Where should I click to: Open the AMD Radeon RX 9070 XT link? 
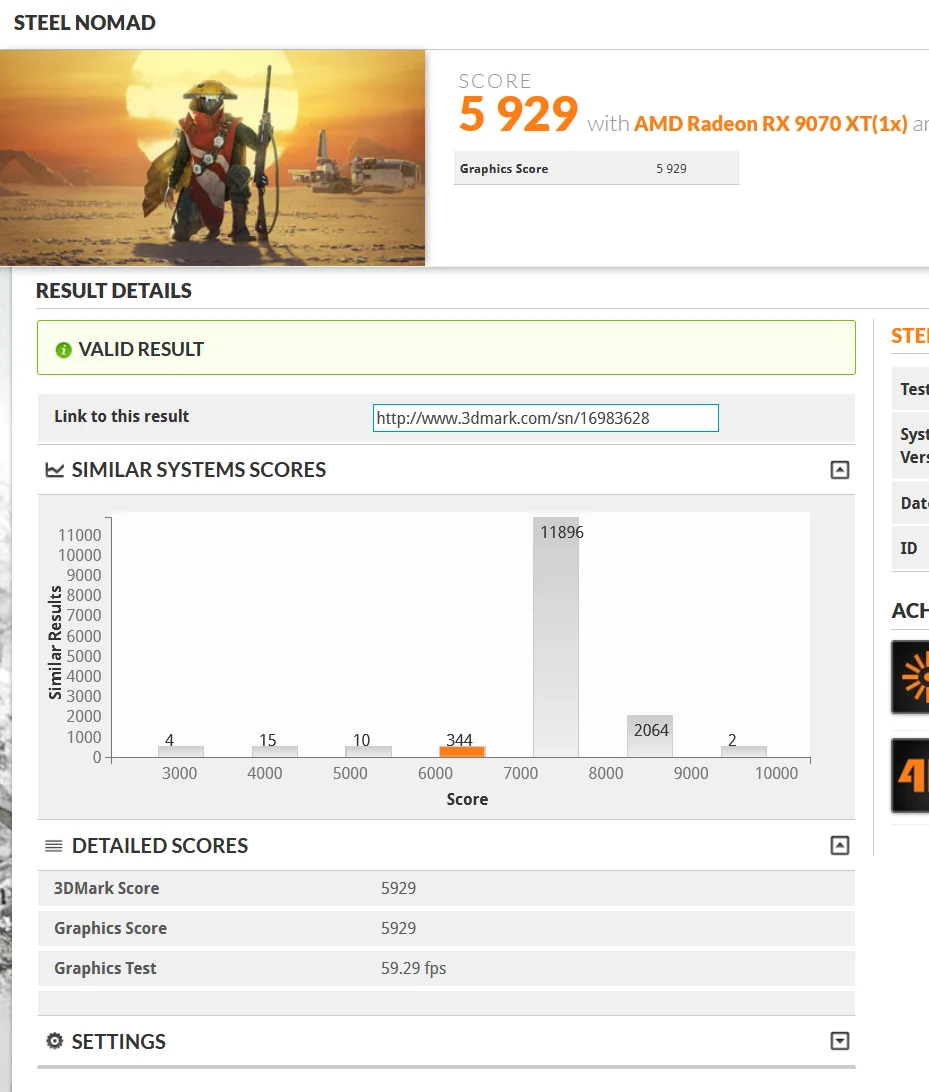coord(771,124)
